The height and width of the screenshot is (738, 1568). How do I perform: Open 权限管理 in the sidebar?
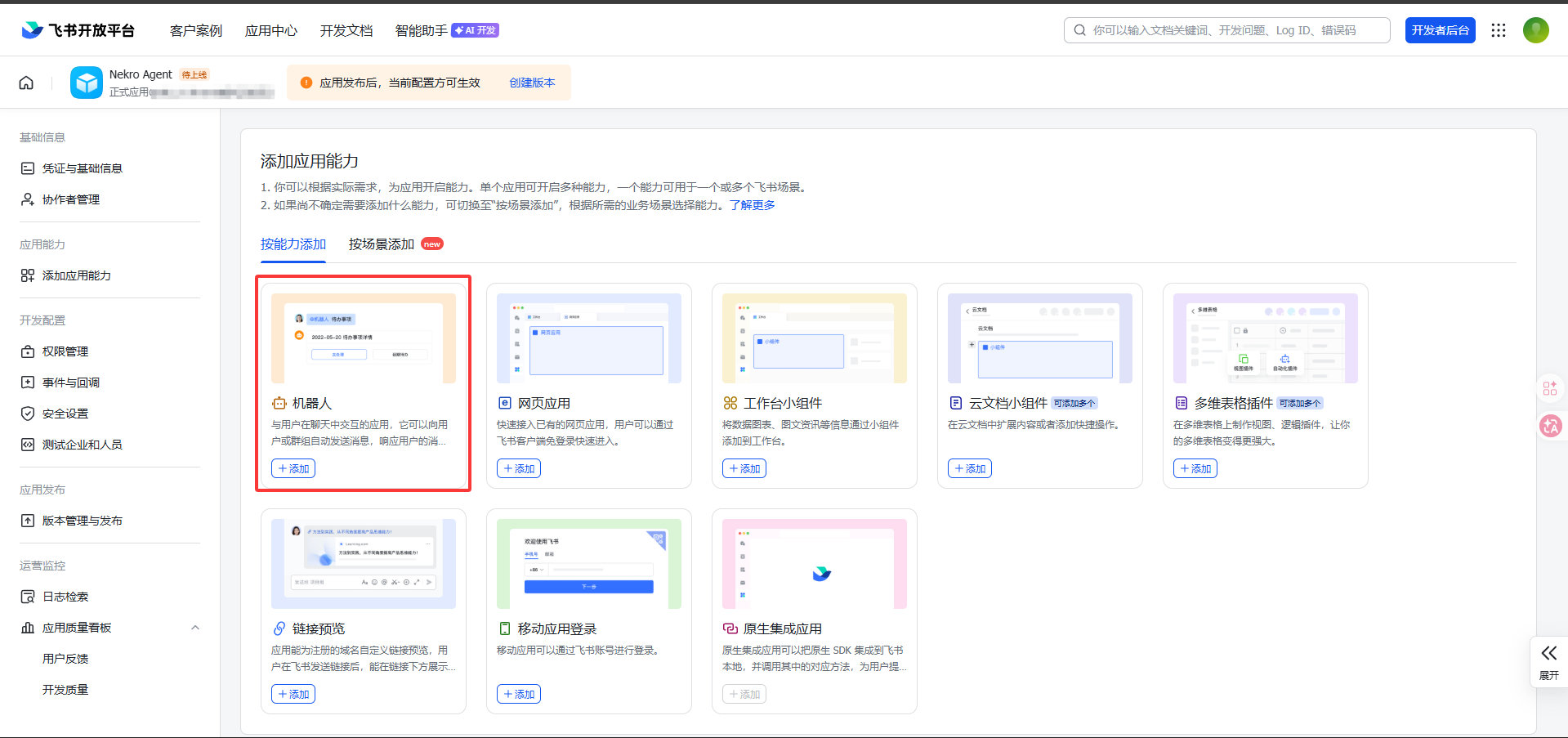pos(65,351)
